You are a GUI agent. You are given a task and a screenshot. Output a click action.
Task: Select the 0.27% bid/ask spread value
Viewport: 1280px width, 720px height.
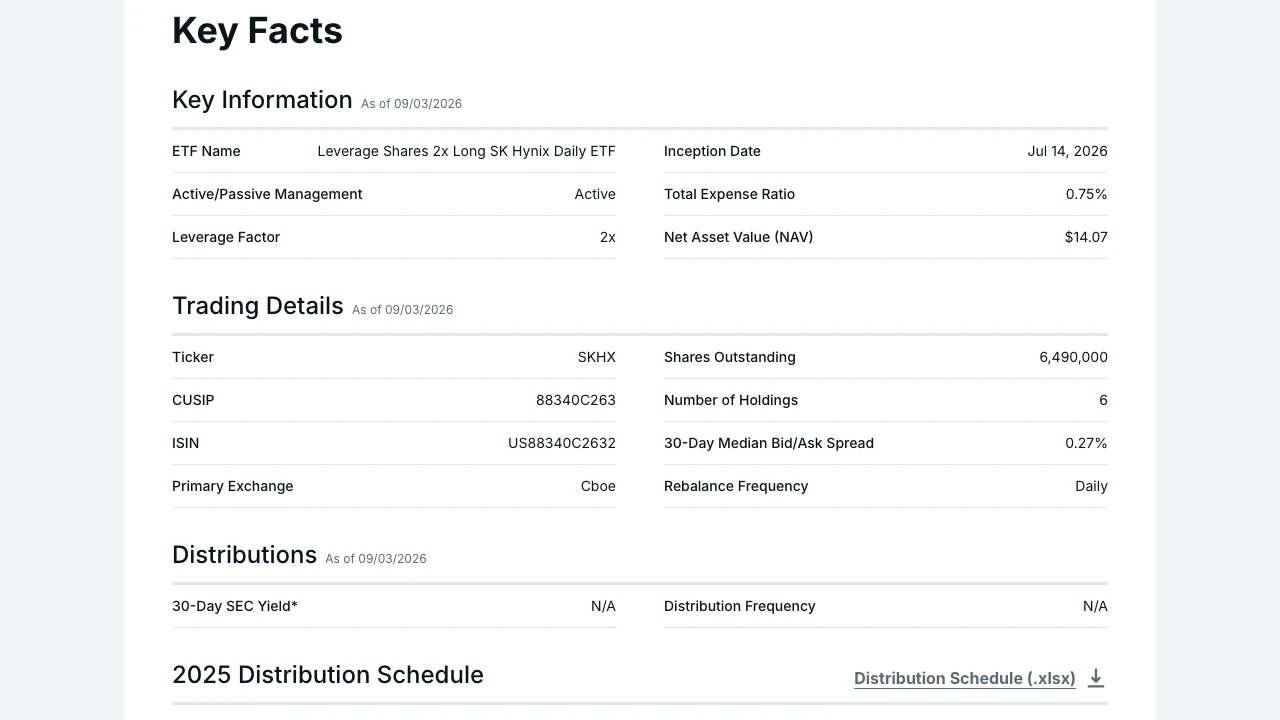1086,443
